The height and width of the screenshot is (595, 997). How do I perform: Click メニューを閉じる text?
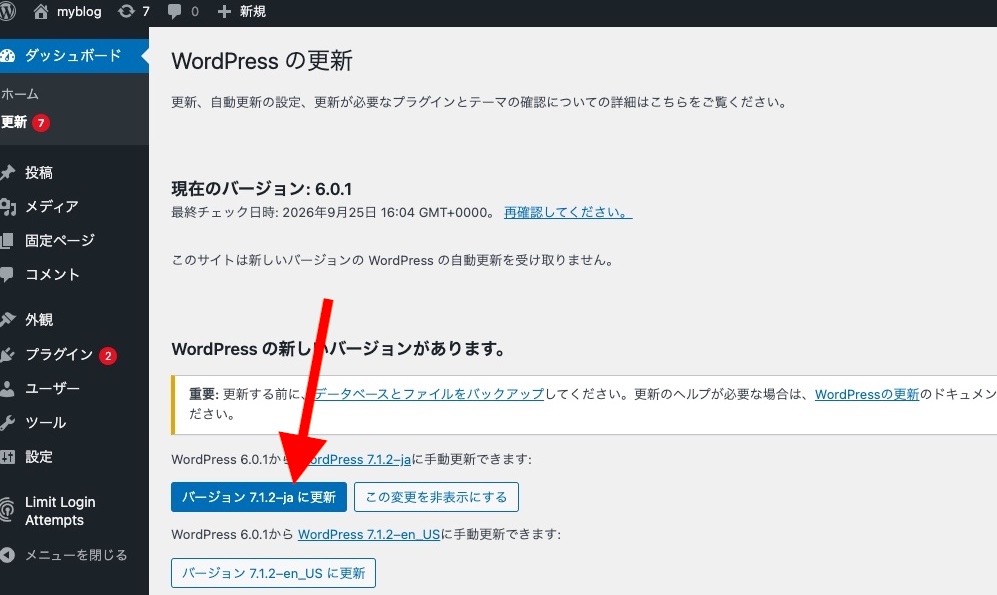76,555
